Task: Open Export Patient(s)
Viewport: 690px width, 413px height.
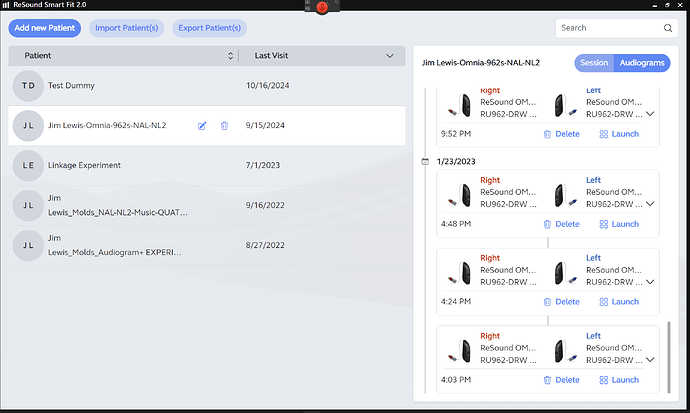Action: (x=209, y=28)
